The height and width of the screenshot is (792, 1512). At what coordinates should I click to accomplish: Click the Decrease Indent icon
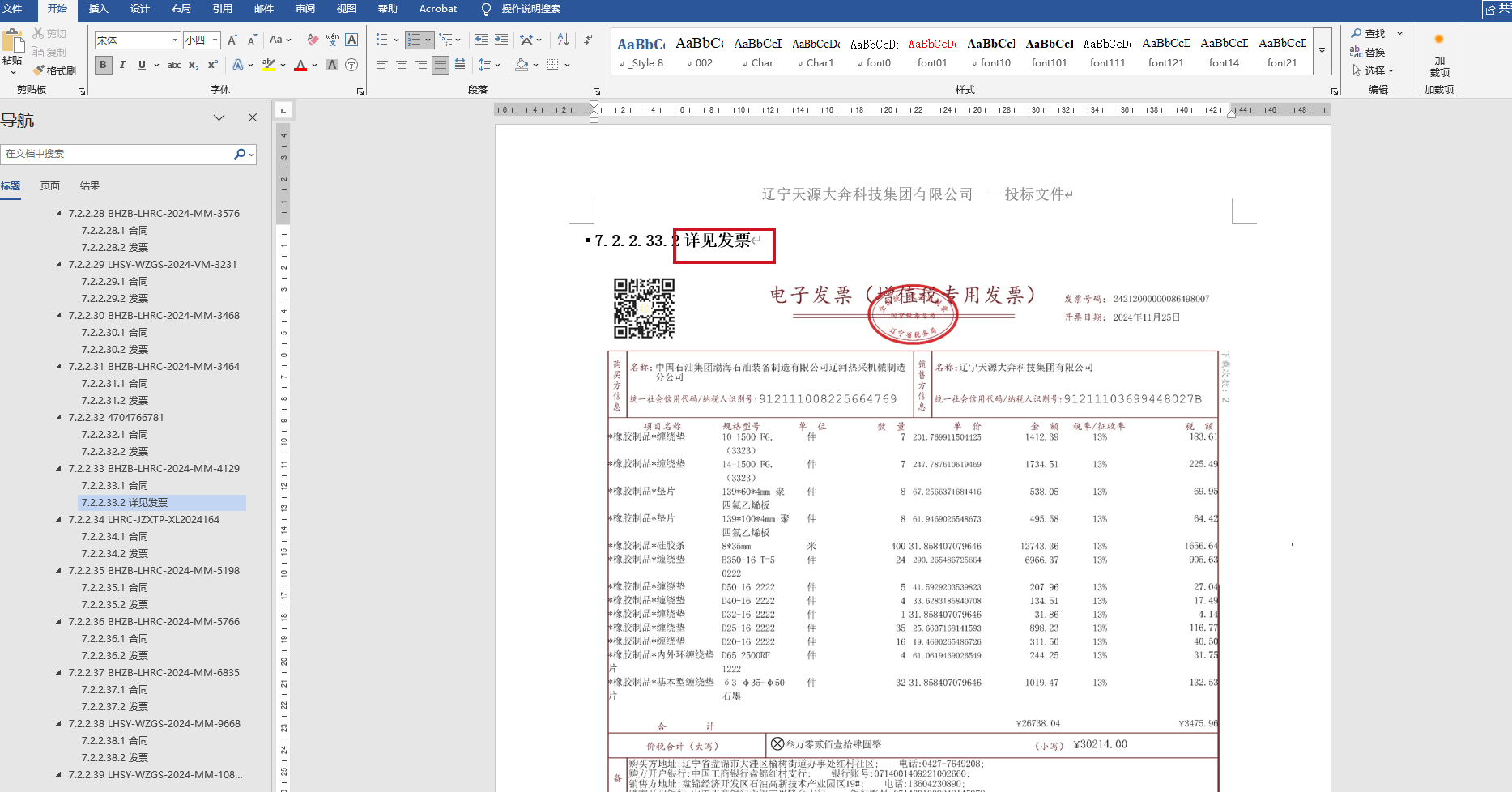482,40
